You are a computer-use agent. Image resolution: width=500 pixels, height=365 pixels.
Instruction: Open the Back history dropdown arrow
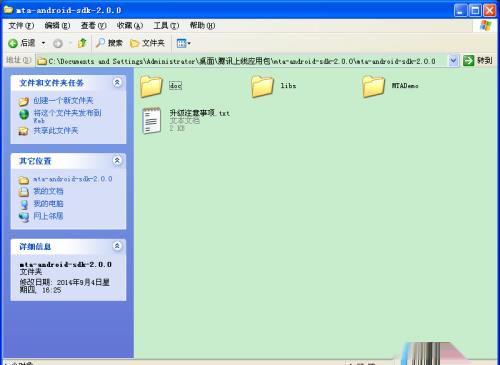pyautogui.click(x=43, y=43)
